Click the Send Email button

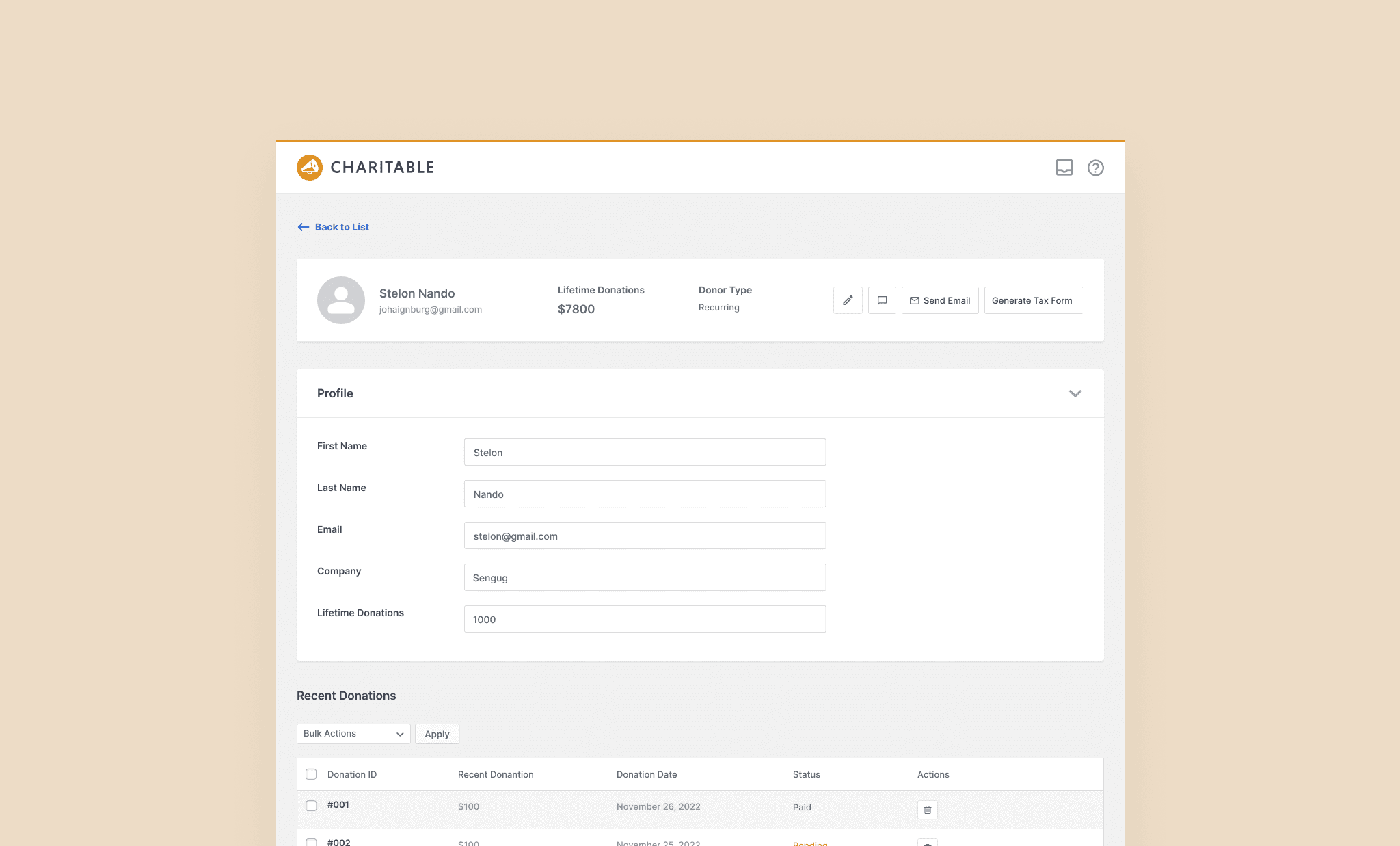pos(940,300)
